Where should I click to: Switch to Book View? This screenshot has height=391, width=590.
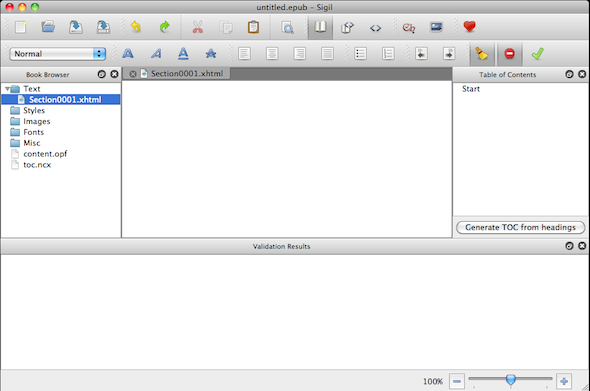click(320, 27)
